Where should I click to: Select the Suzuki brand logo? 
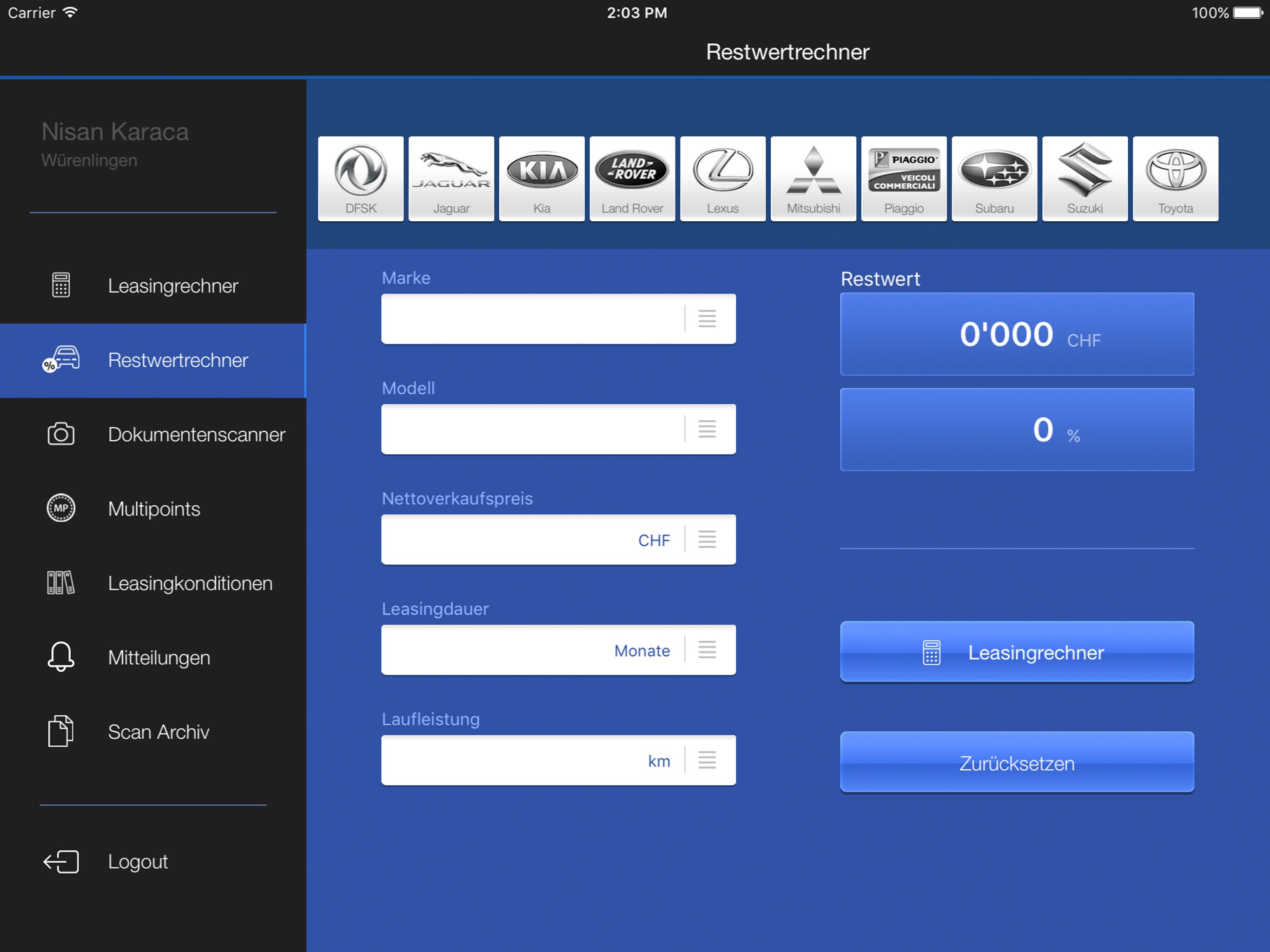pos(1085,178)
